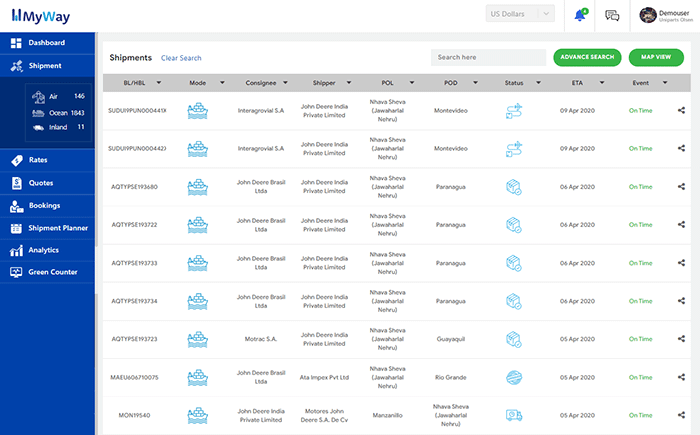
Task: Share shipment SUDUI9PUN000441X
Action: pyautogui.click(x=681, y=110)
